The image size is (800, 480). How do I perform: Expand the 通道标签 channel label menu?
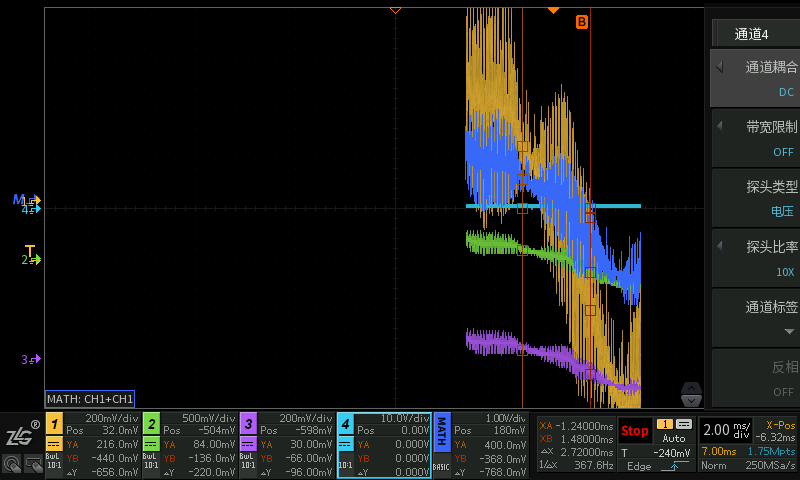pos(756,318)
